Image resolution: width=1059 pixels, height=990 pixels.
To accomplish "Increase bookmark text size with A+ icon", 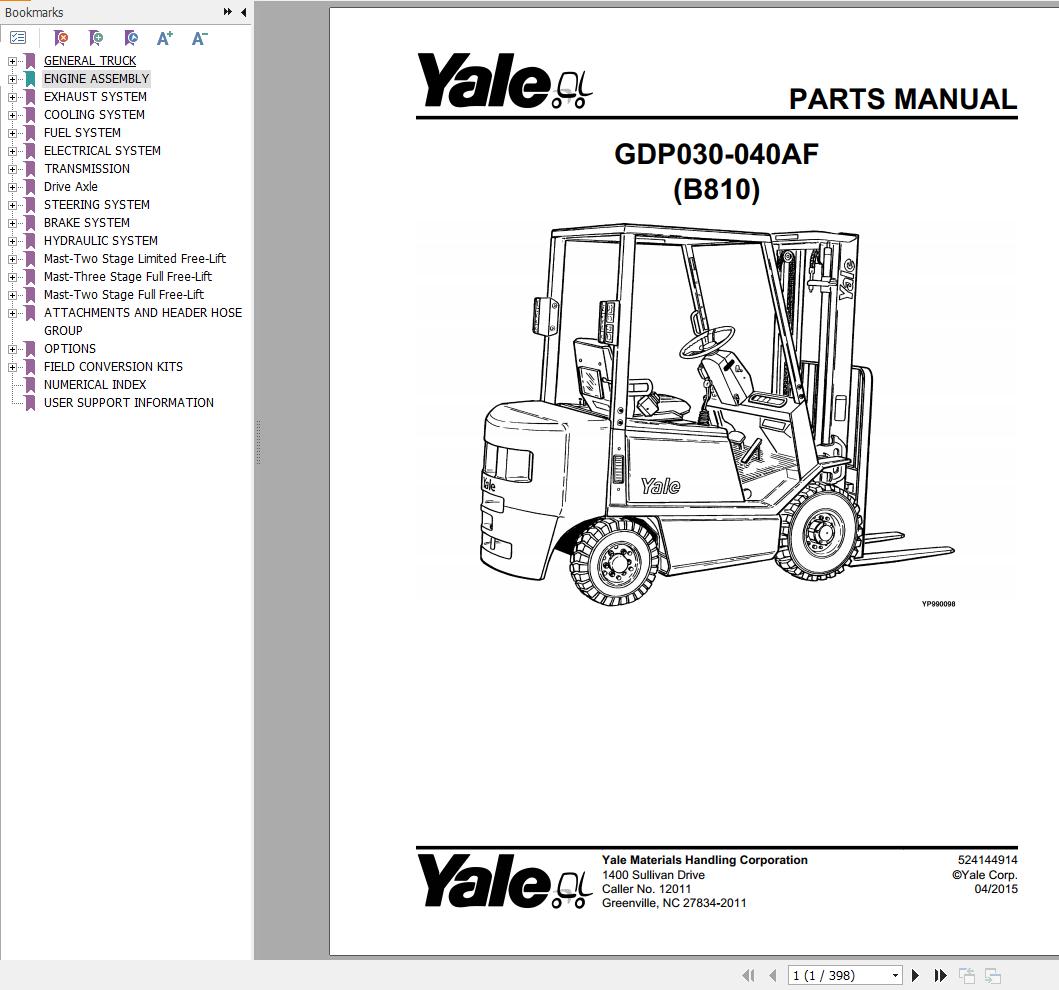I will point(164,38).
